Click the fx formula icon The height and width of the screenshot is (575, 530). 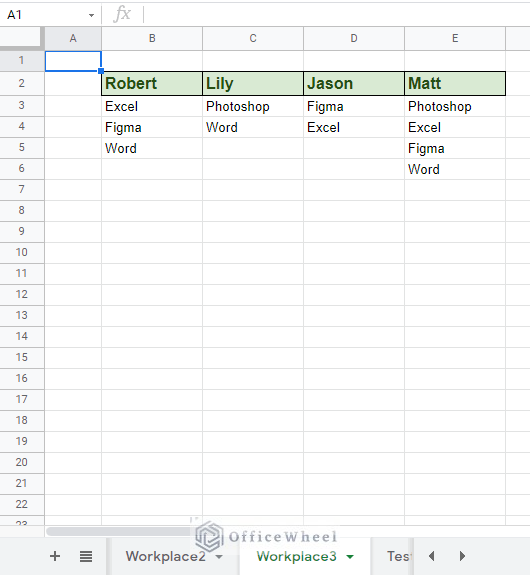click(122, 15)
